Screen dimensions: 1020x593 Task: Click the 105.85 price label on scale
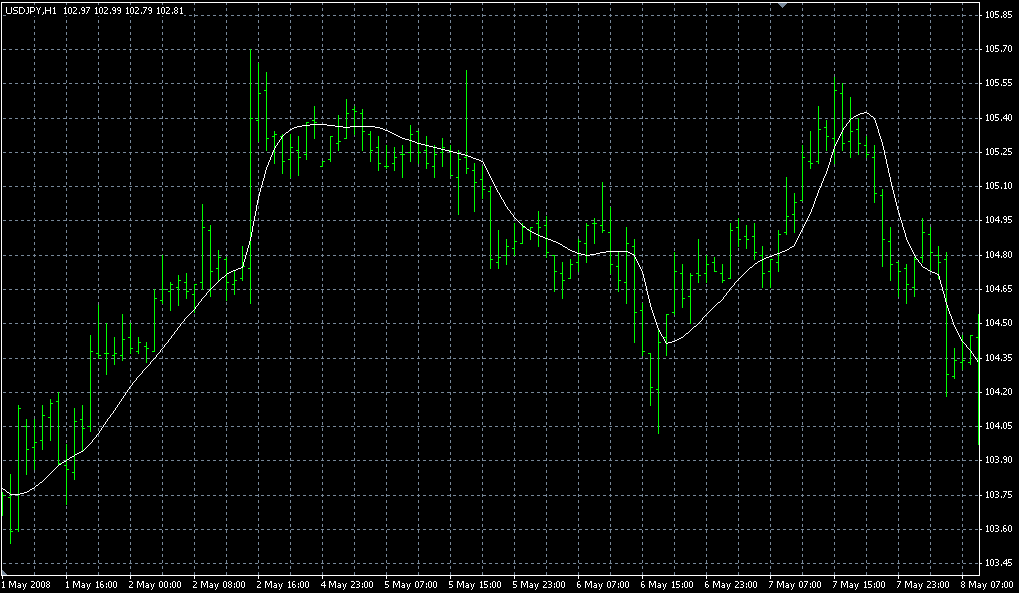(999, 15)
